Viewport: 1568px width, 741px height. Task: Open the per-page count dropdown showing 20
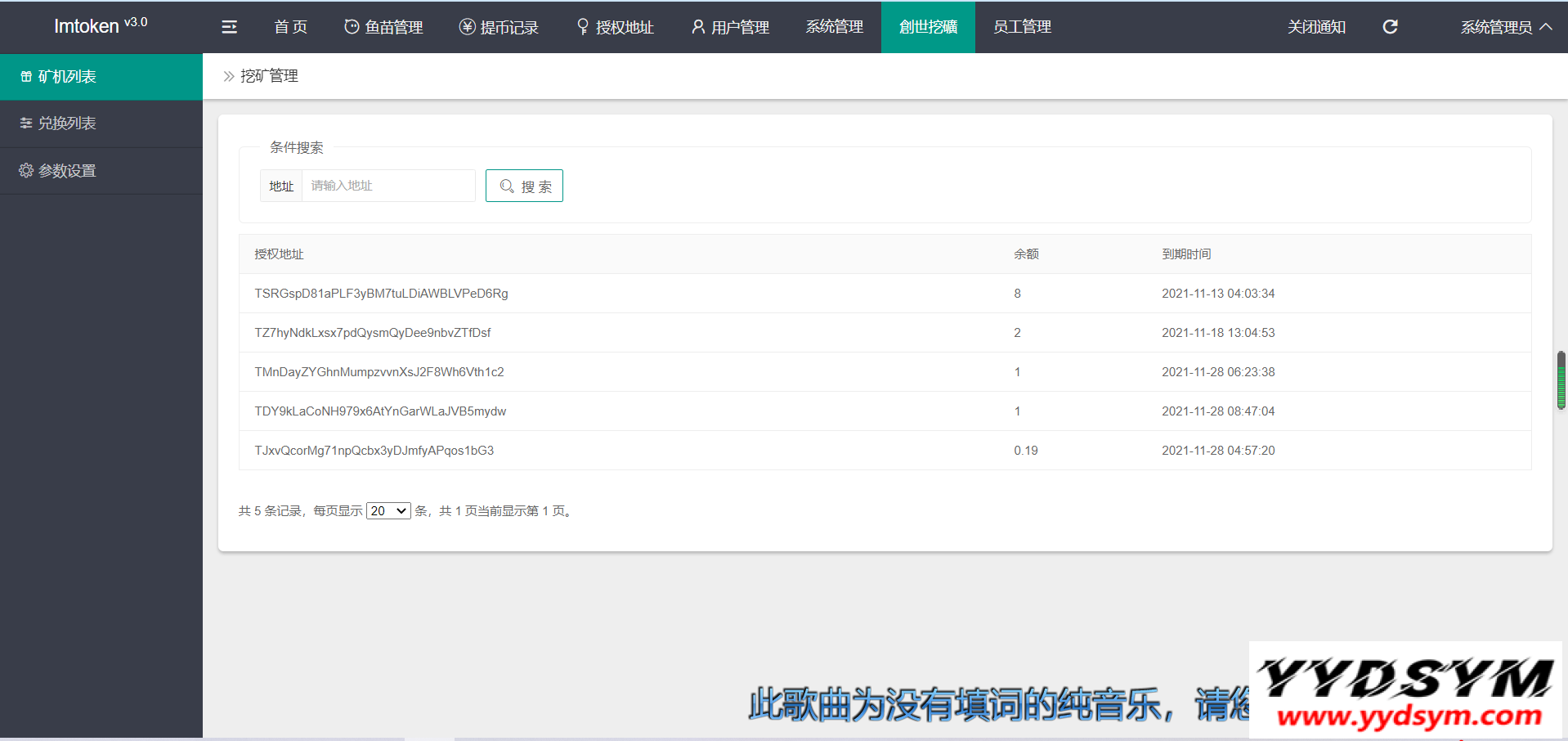388,511
